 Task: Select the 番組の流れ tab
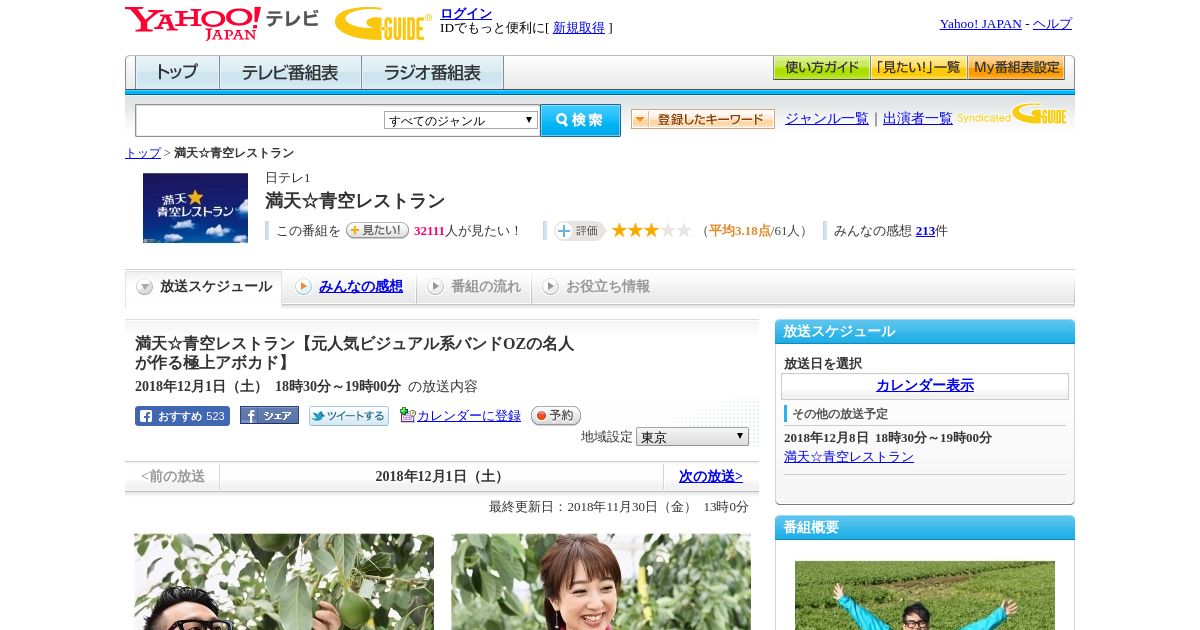tap(474, 287)
